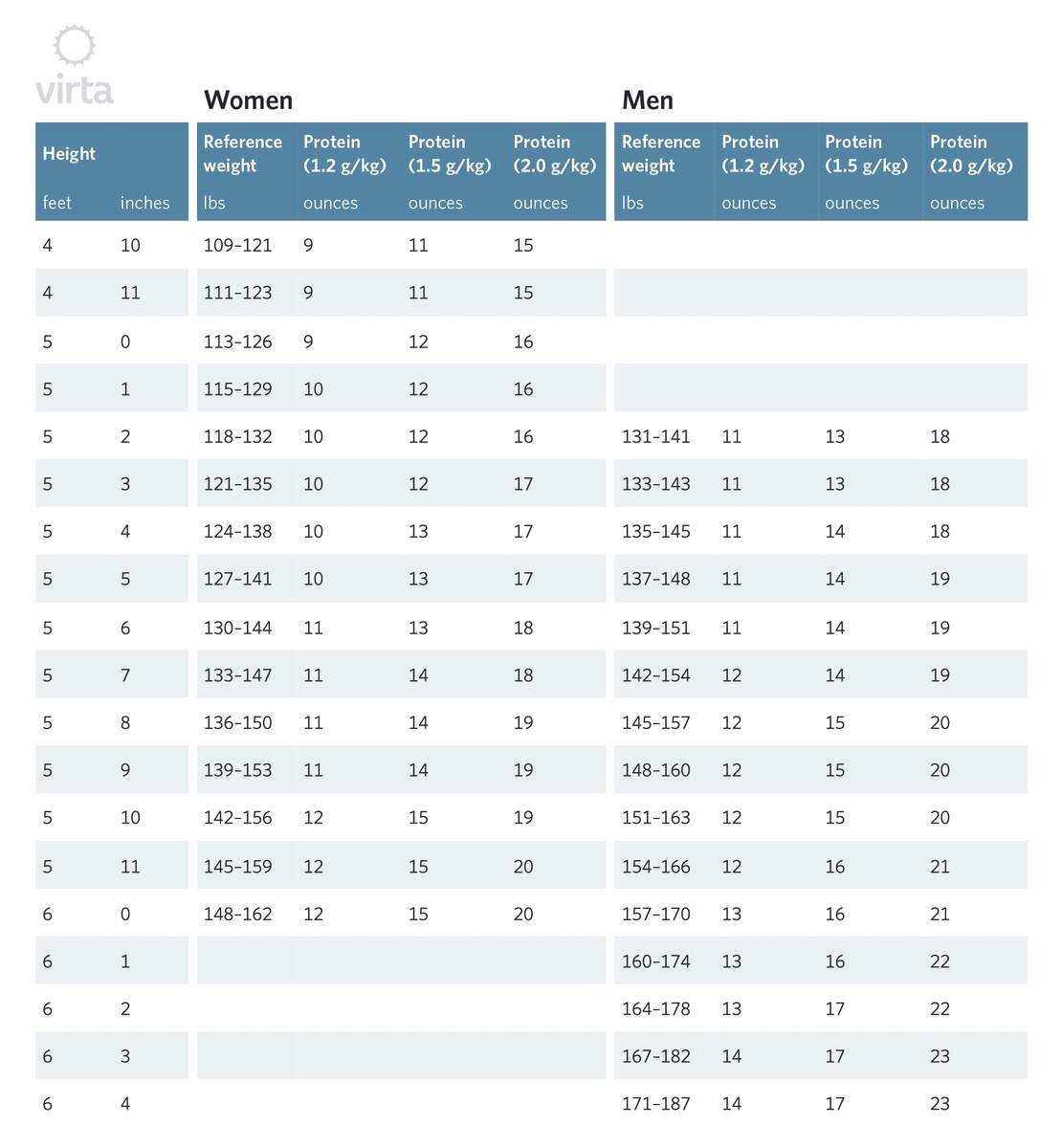Click the feet subheader label
1062x1148 pixels.
(x=57, y=203)
